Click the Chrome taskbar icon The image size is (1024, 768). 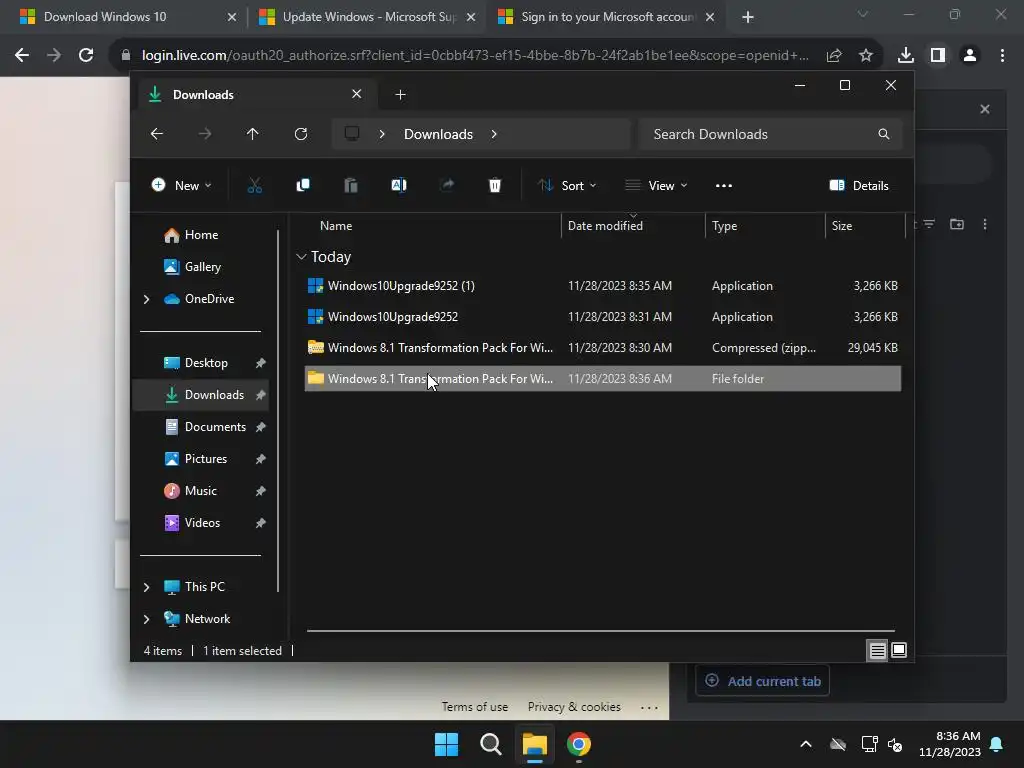click(579, 744)
